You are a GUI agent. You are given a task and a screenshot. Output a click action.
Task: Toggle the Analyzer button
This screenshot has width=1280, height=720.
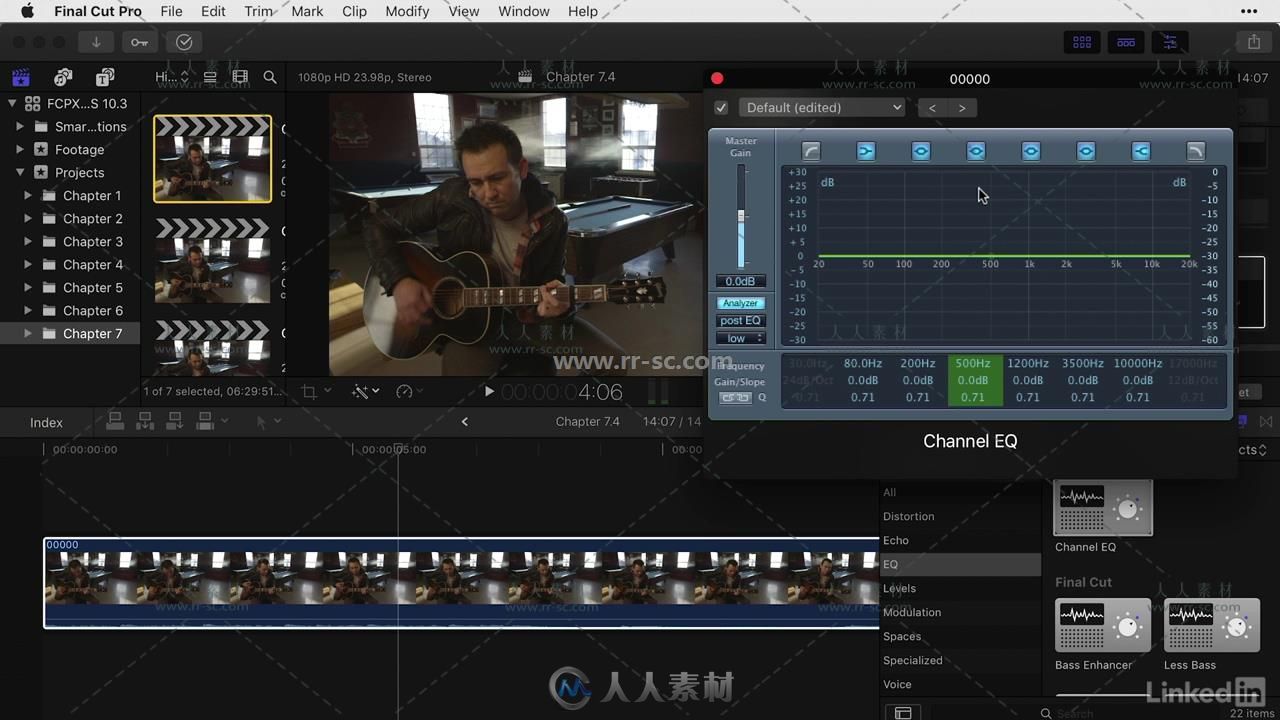(741, 303)
